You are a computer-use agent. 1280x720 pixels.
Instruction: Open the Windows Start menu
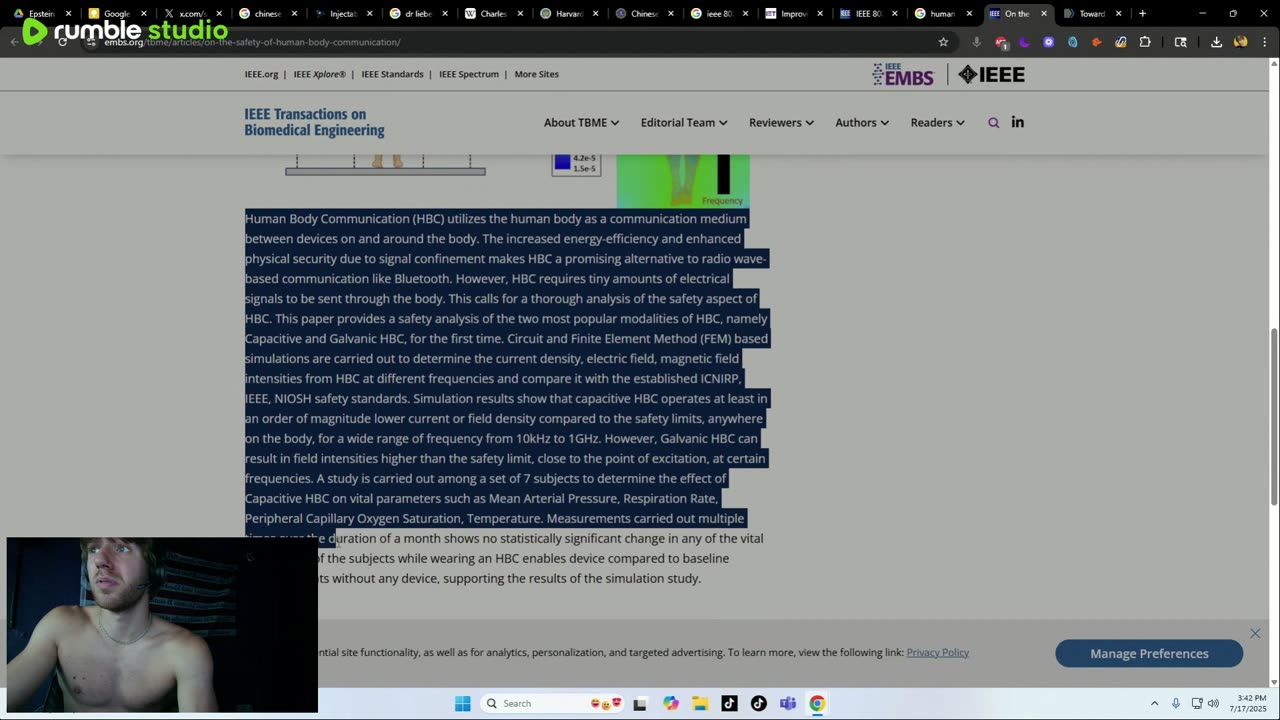[462, 703]
